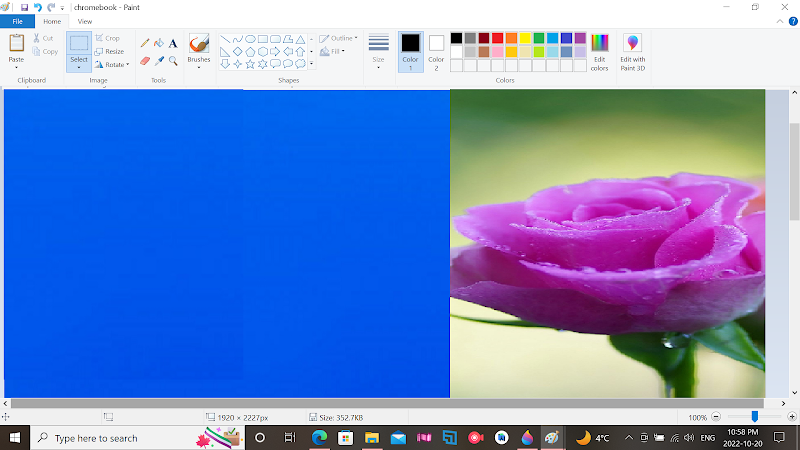Open Edit colors dialog
Screen dimensions: 800x450
[x=599, y=50]
